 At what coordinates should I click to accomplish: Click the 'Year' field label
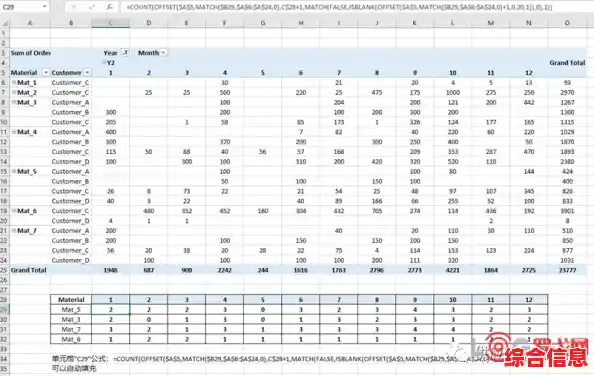click(110, 53)
